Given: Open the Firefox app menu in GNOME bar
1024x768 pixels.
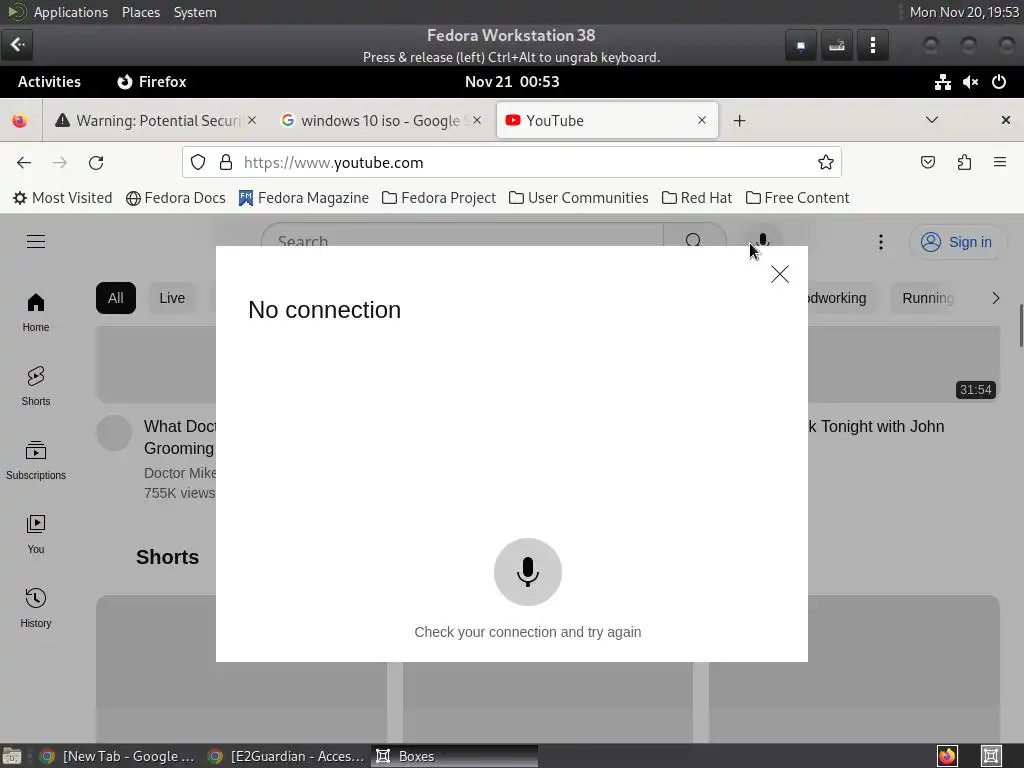Looking at the screenshot, I should coord(152,82).
